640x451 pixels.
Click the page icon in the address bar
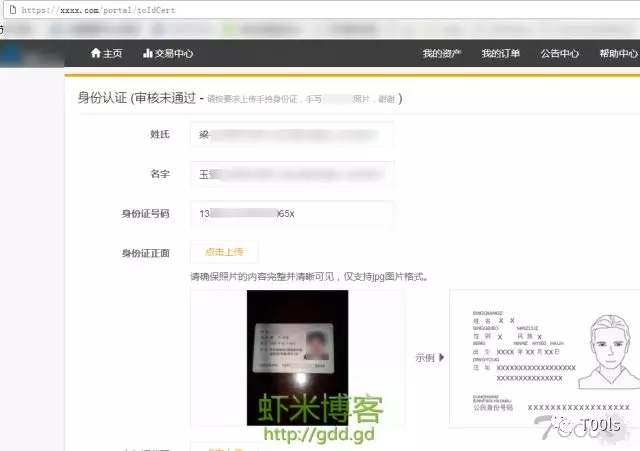point(13,10)
